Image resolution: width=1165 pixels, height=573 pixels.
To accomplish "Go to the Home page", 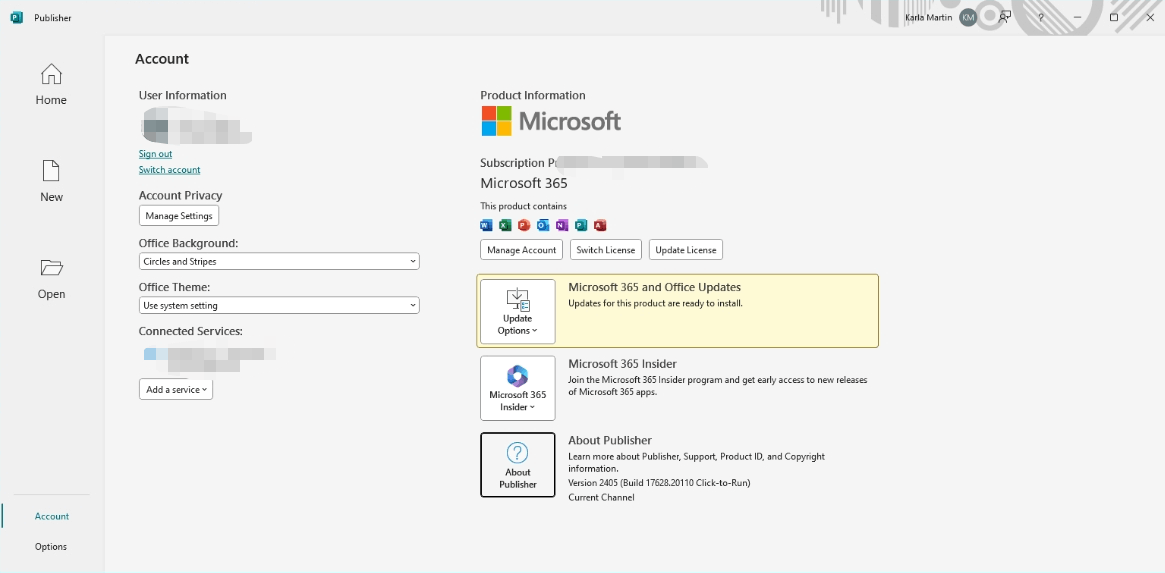I will point(51,85).
